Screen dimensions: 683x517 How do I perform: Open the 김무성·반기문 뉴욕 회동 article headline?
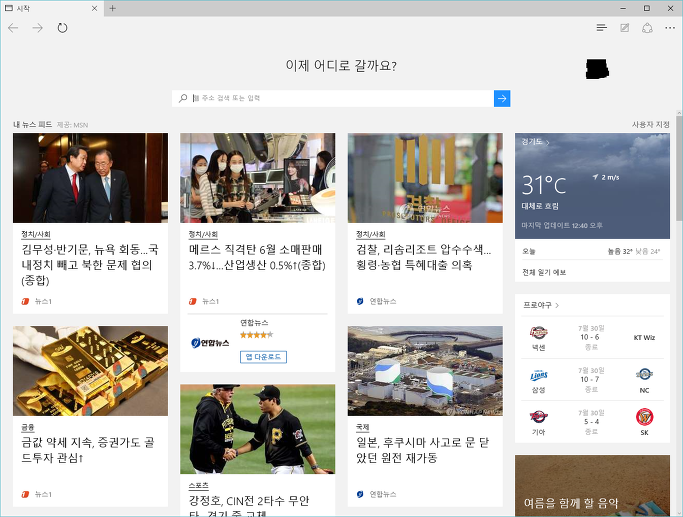coord(90,265)
